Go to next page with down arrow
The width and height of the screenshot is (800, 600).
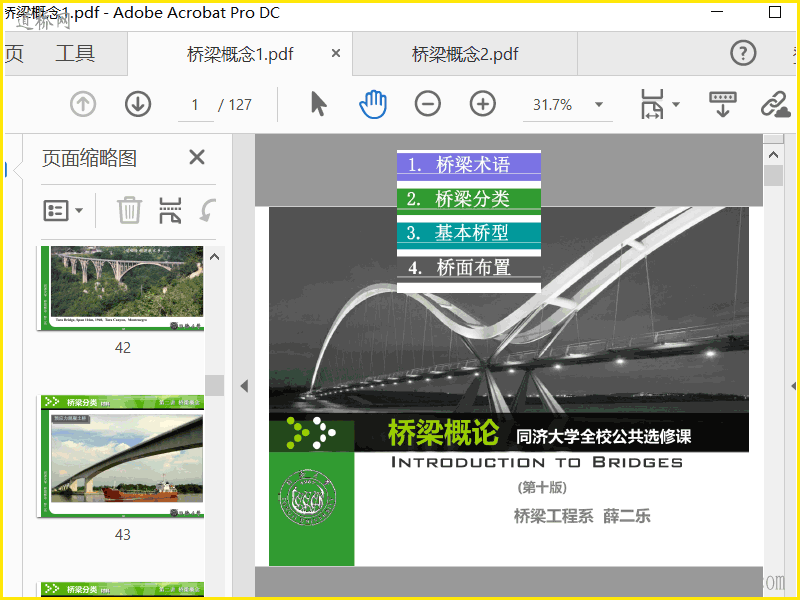point(138,104)
